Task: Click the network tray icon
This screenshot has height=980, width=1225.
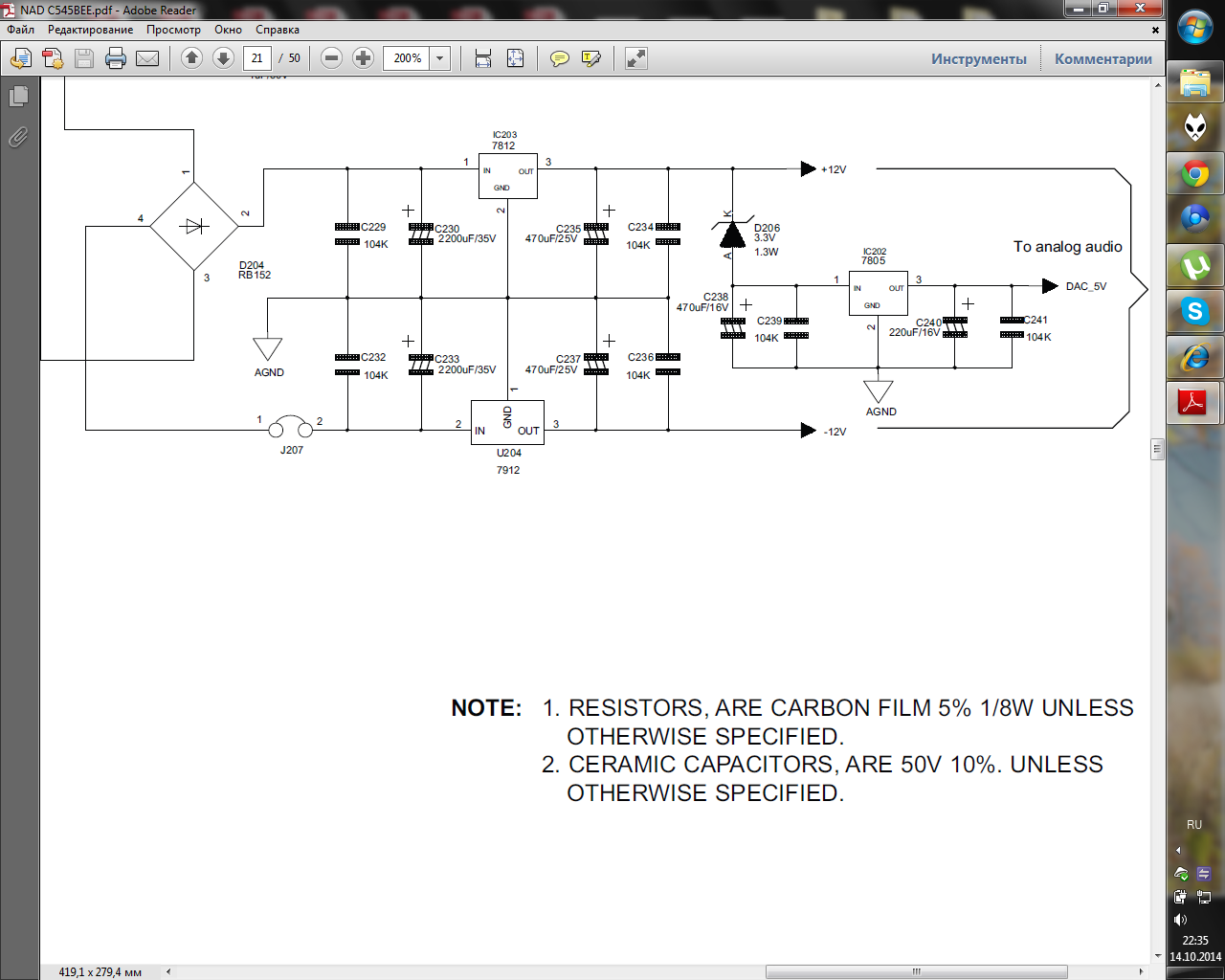Action: [x=1204, y=898]
